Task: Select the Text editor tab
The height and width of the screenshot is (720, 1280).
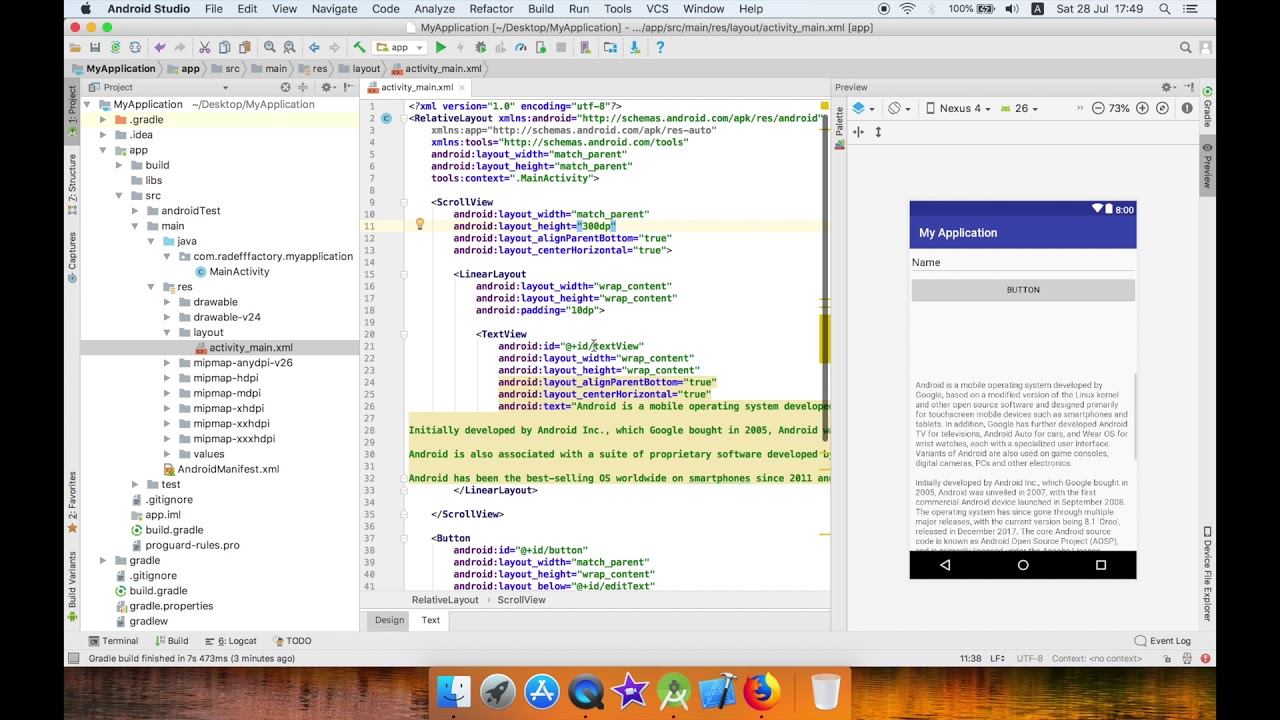Action: 430,620
